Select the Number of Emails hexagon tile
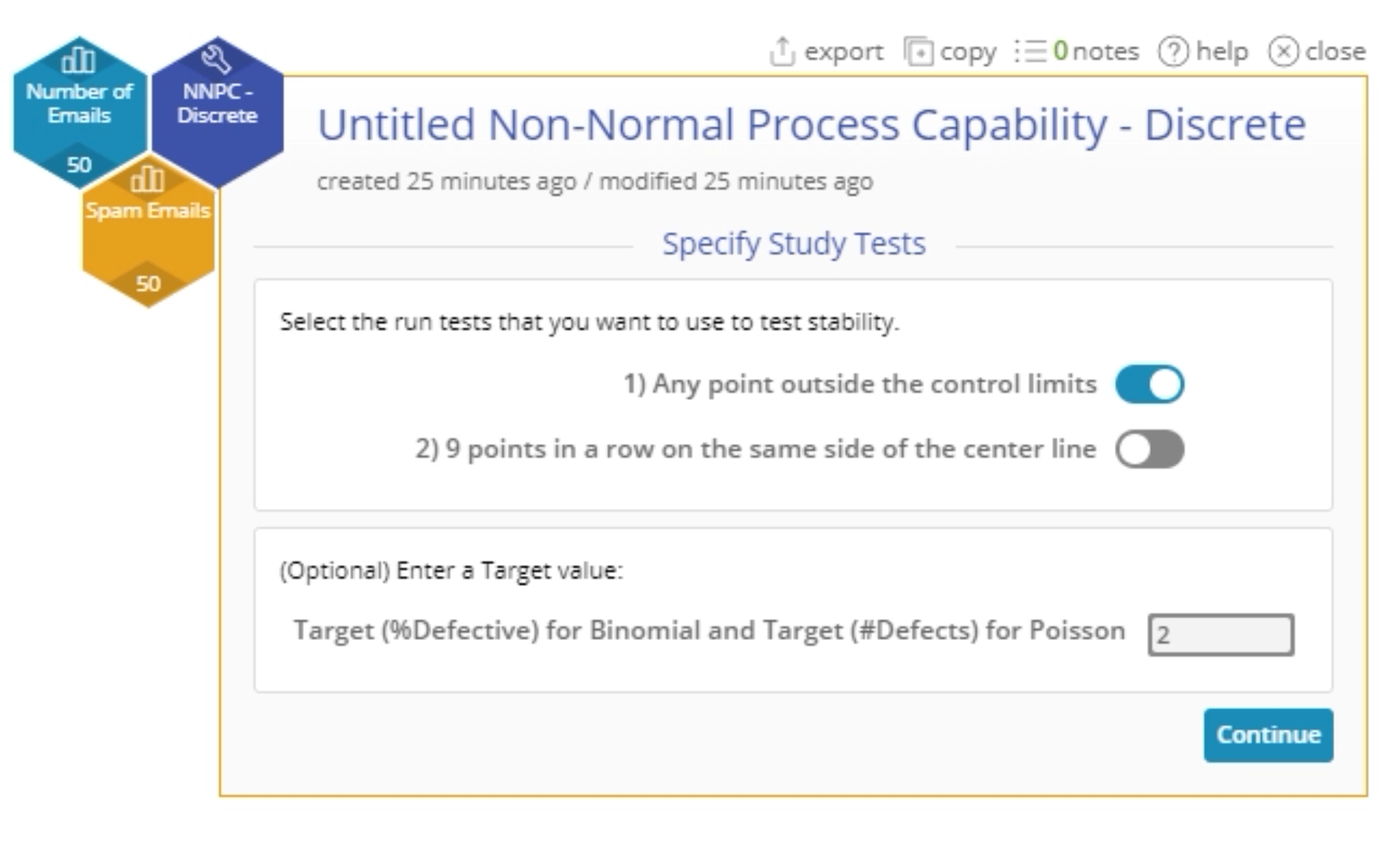The height and width of the screenshot is (844, 1400). tap(78, 105)
